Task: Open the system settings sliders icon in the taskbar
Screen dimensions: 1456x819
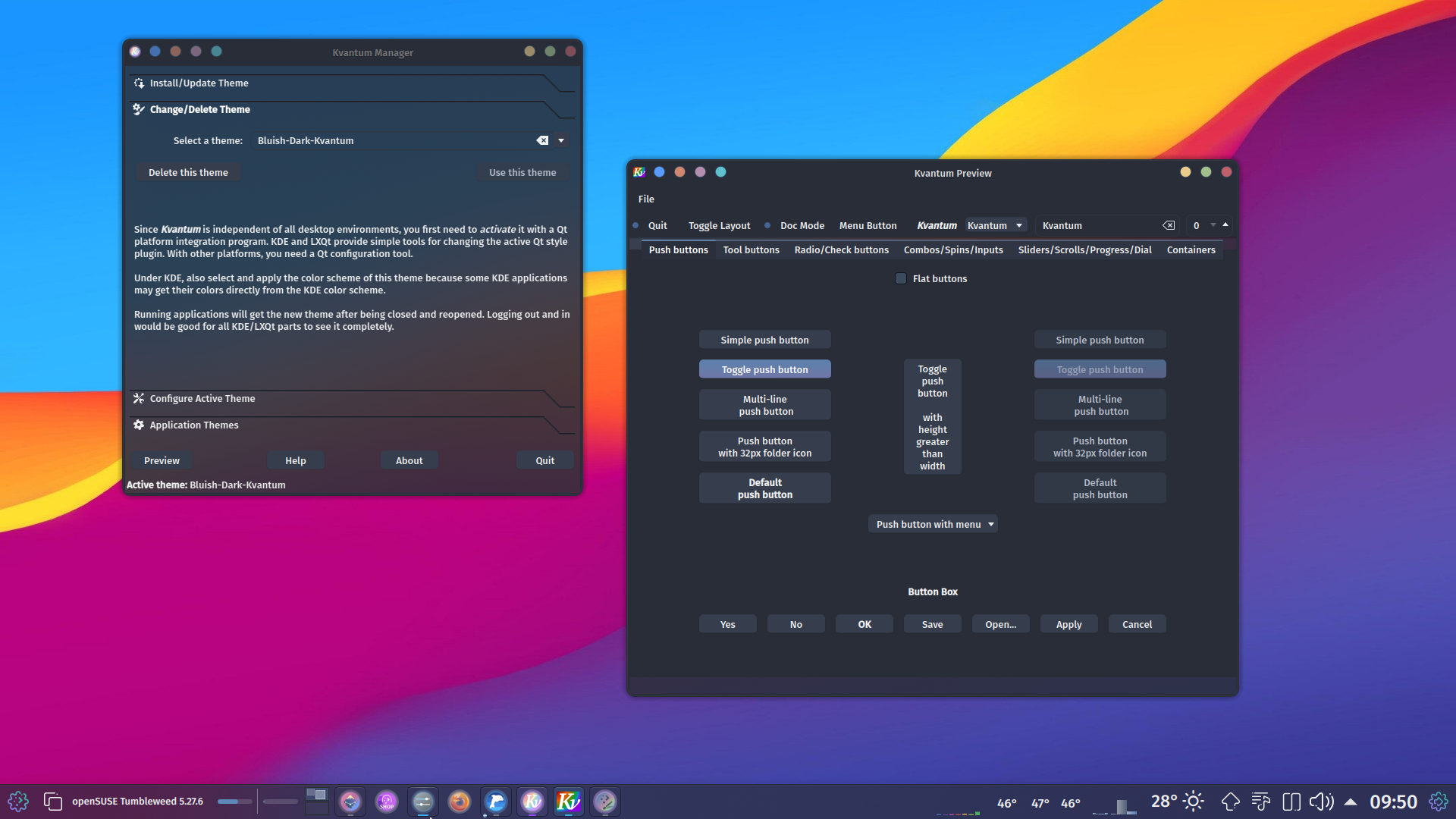Action: [423, 802]
